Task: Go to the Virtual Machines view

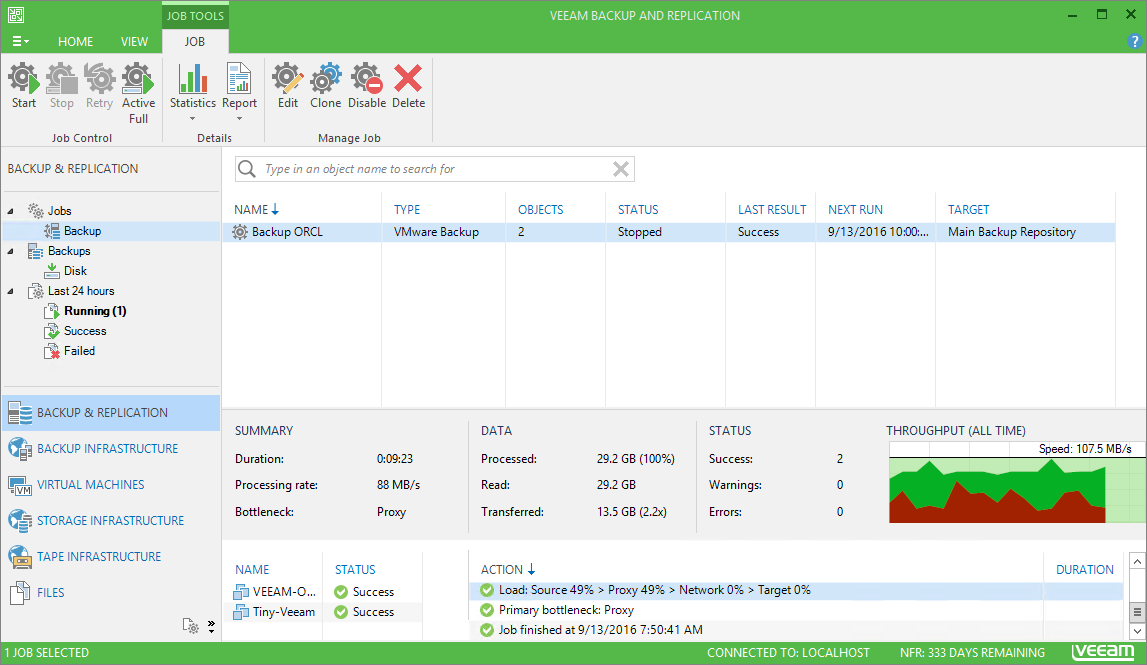Action: coord(90,485)
